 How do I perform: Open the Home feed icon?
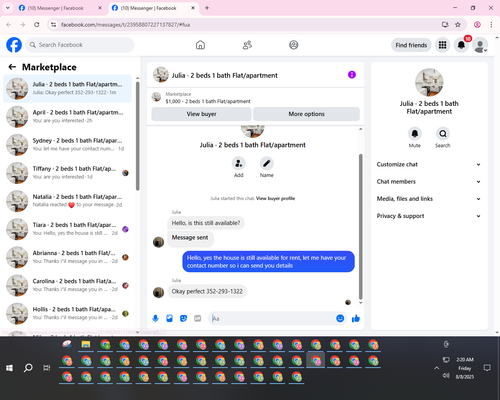point(200,45)
